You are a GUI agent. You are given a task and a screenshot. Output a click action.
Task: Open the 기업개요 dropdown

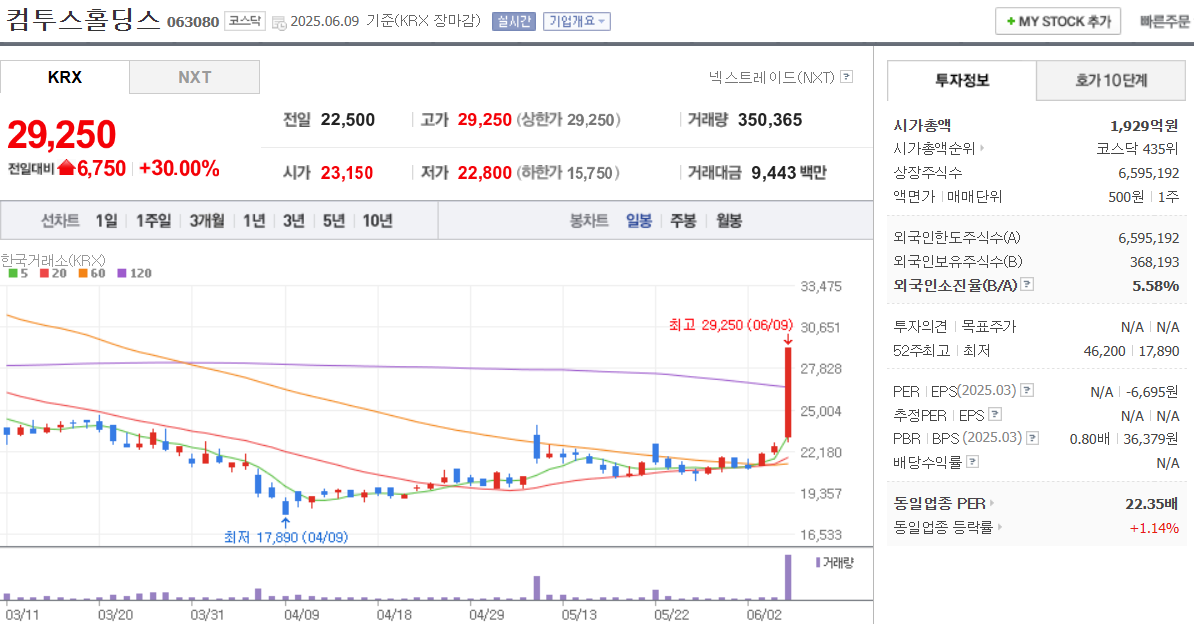pyautogui.click(x=576, y=21)
